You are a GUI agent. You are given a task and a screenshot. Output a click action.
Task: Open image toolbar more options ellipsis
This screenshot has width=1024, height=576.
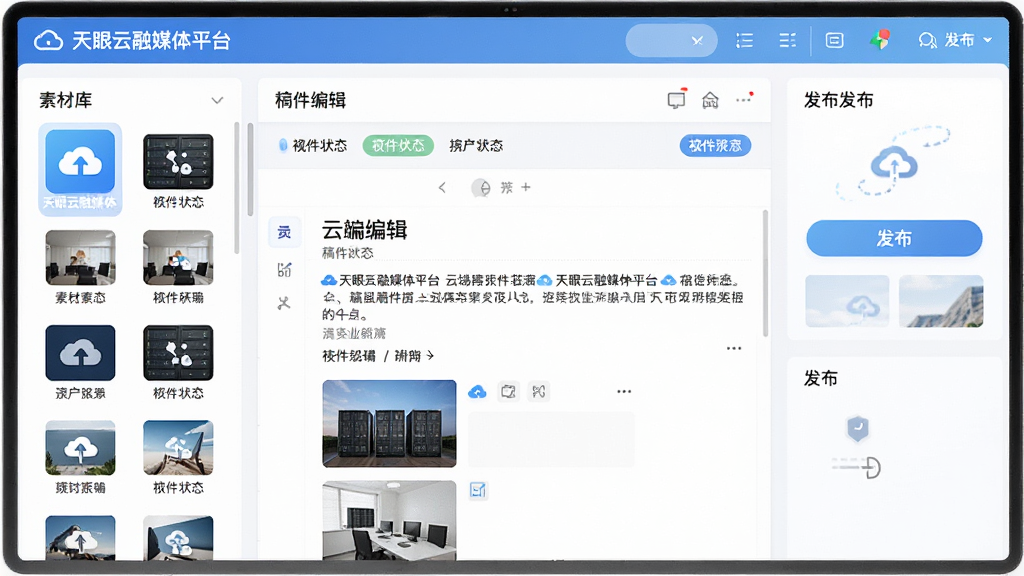(624, 392)
